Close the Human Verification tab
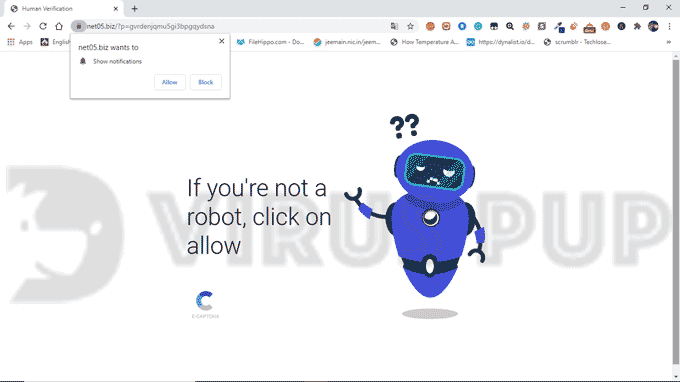680x382 pixels. pyautogui.click(x=116, y=9)
